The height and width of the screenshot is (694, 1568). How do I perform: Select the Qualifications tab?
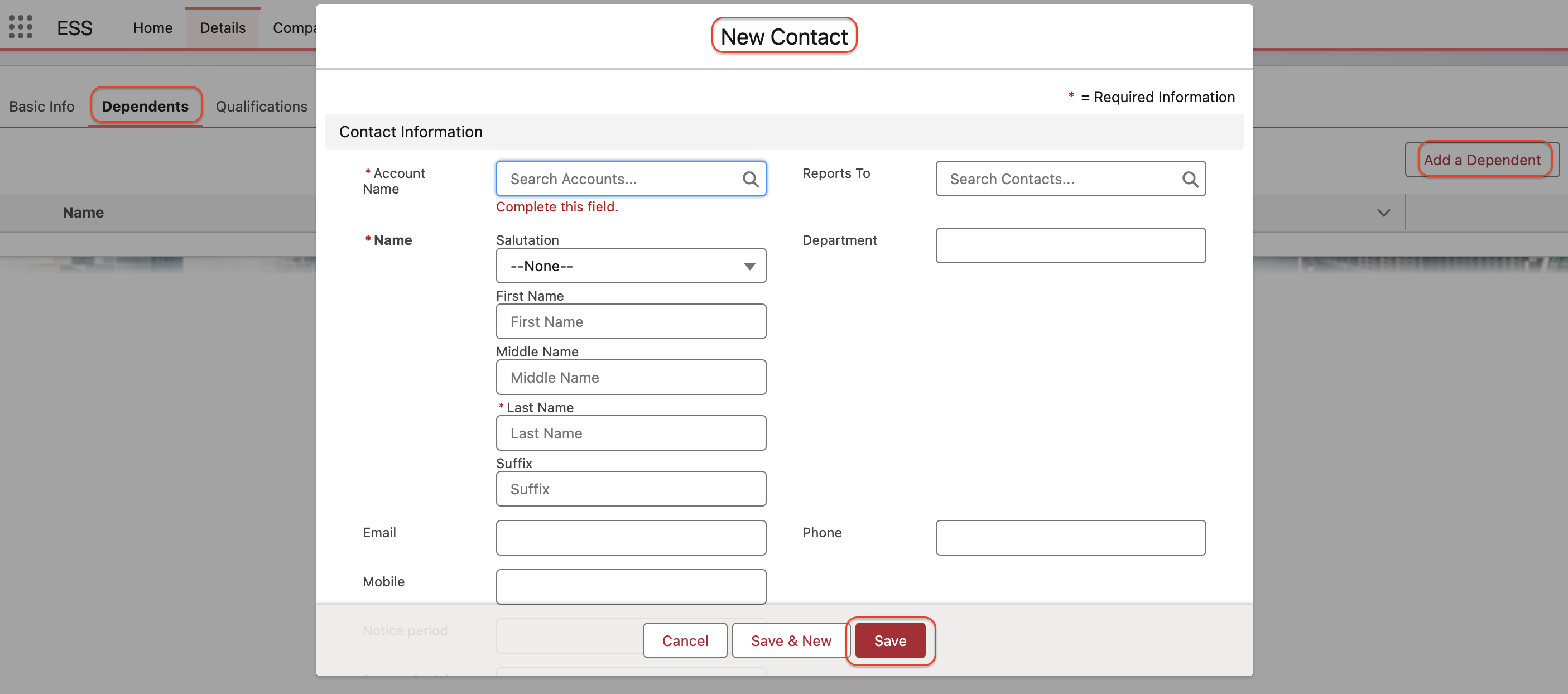pyautogui.click(x=261, y=107)
